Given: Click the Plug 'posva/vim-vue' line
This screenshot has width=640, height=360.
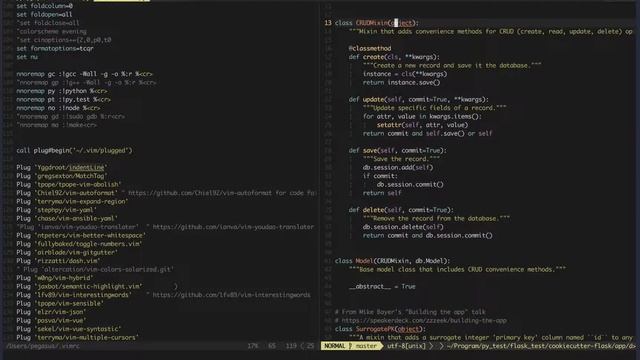Looking at the screenshot, I should 51,320.
